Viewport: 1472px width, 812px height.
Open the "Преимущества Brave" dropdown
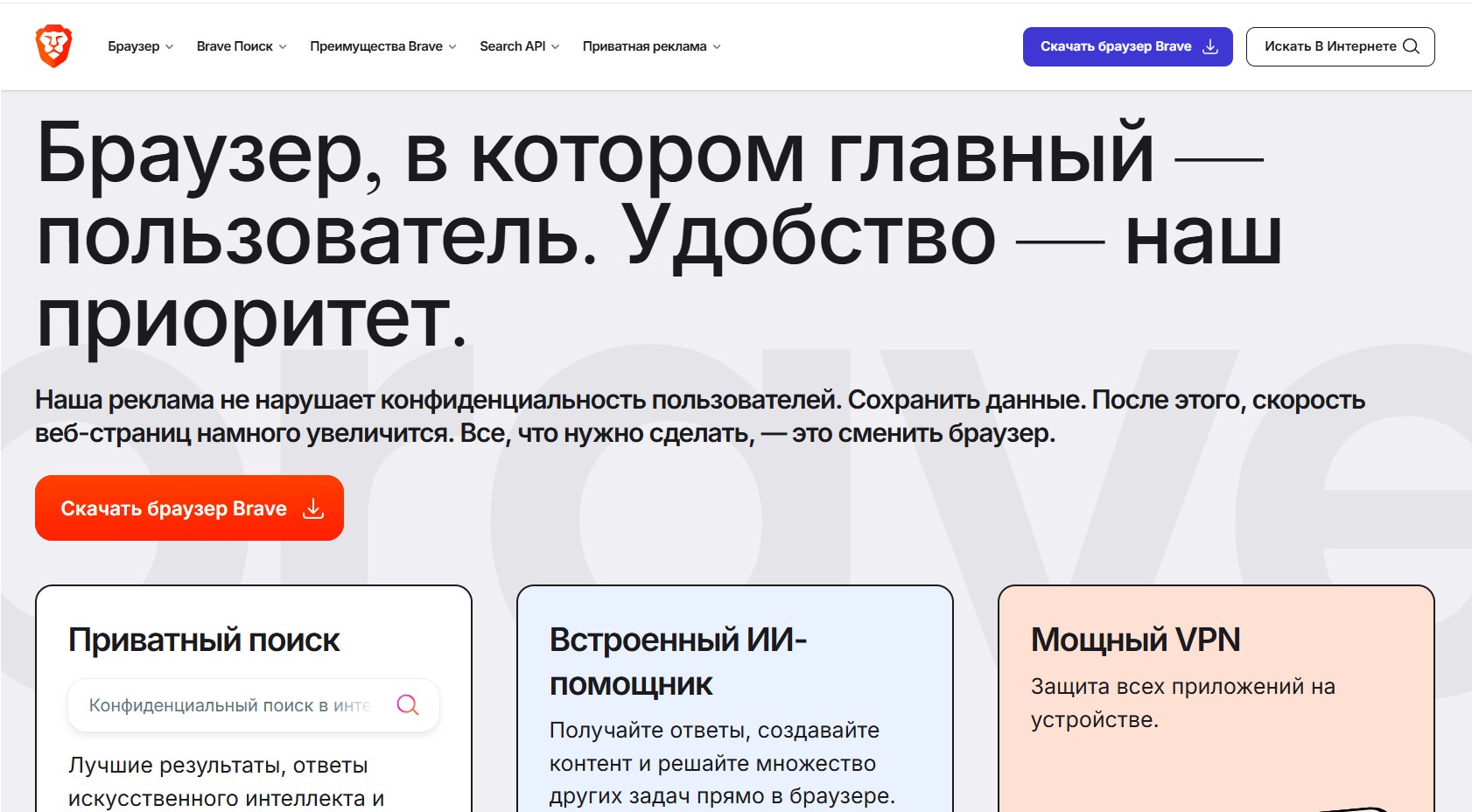tap(452, 46)
